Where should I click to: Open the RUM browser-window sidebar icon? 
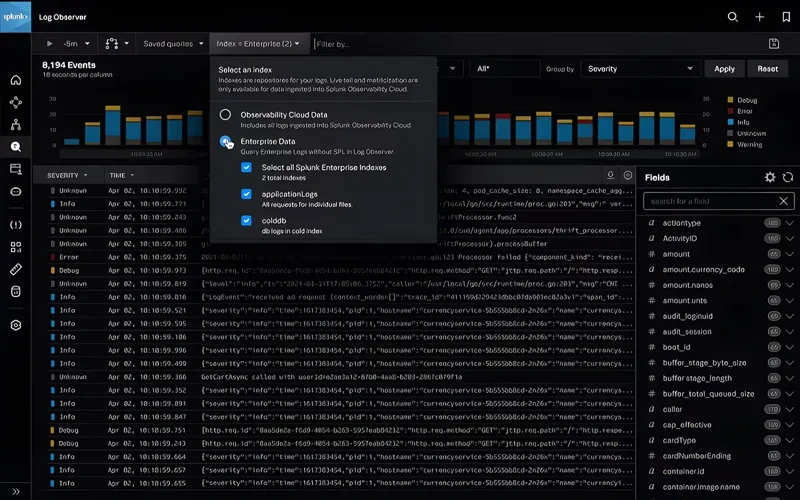pyautogui.click(x=16, y=169)
